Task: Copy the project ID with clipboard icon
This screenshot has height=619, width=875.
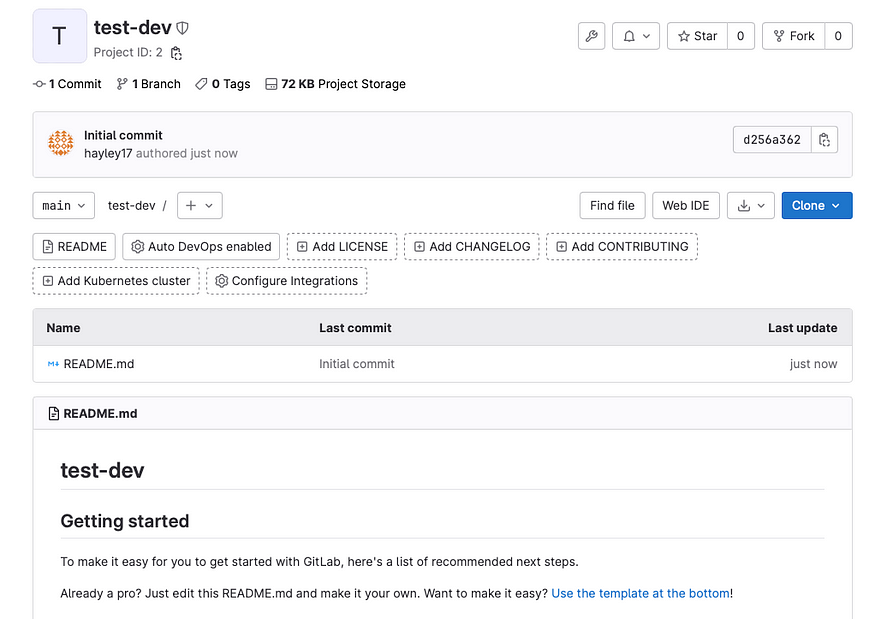Action: pos(176,53)
